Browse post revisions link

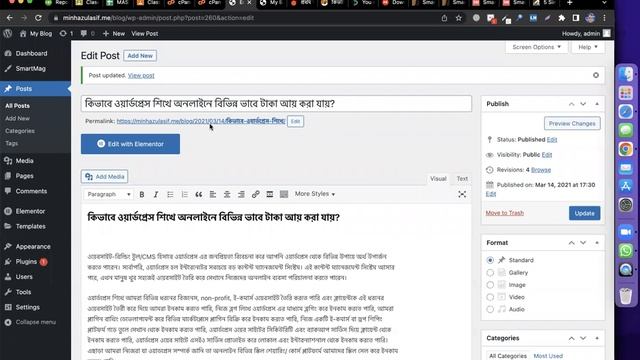[541, 170]
